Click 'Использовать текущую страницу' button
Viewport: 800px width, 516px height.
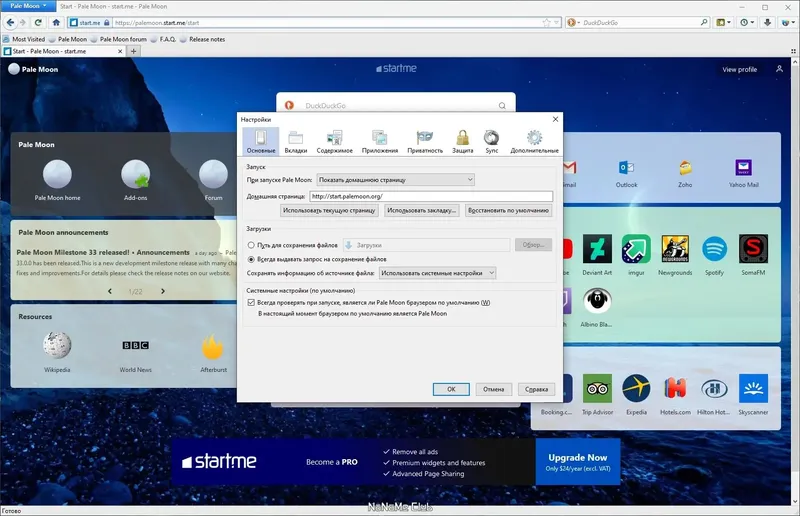coord(329,210)
